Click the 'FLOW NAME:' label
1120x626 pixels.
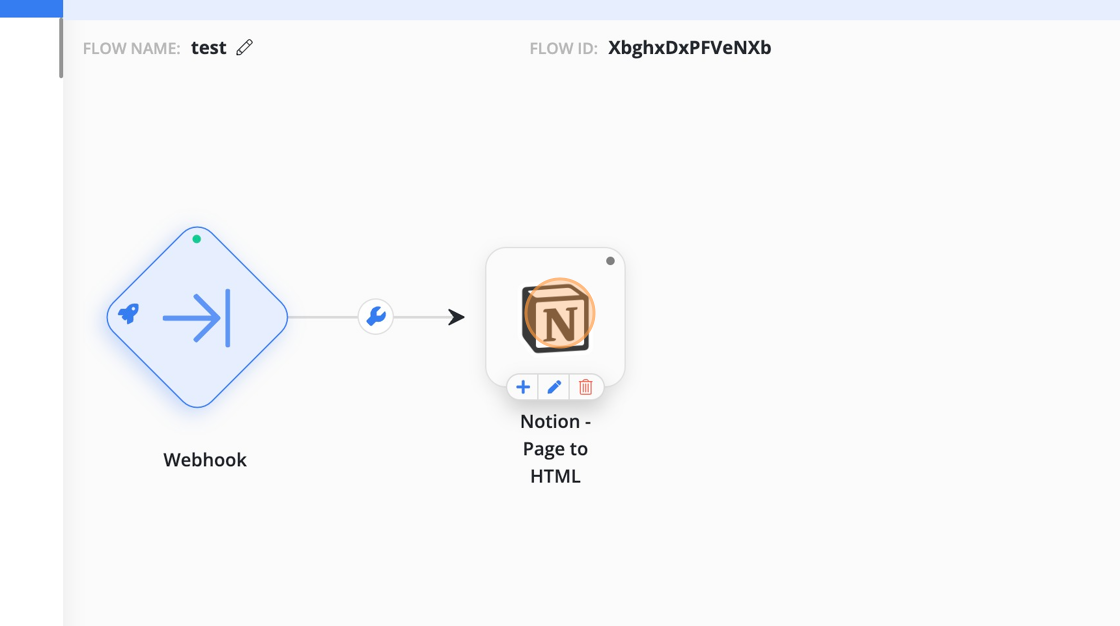pos(131,49)
